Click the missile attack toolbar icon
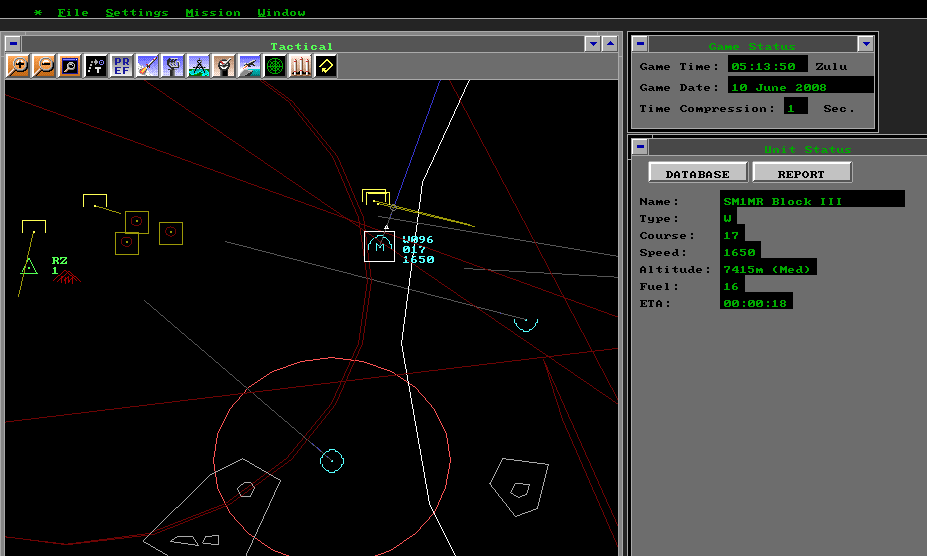 click(x=148, y=66)
